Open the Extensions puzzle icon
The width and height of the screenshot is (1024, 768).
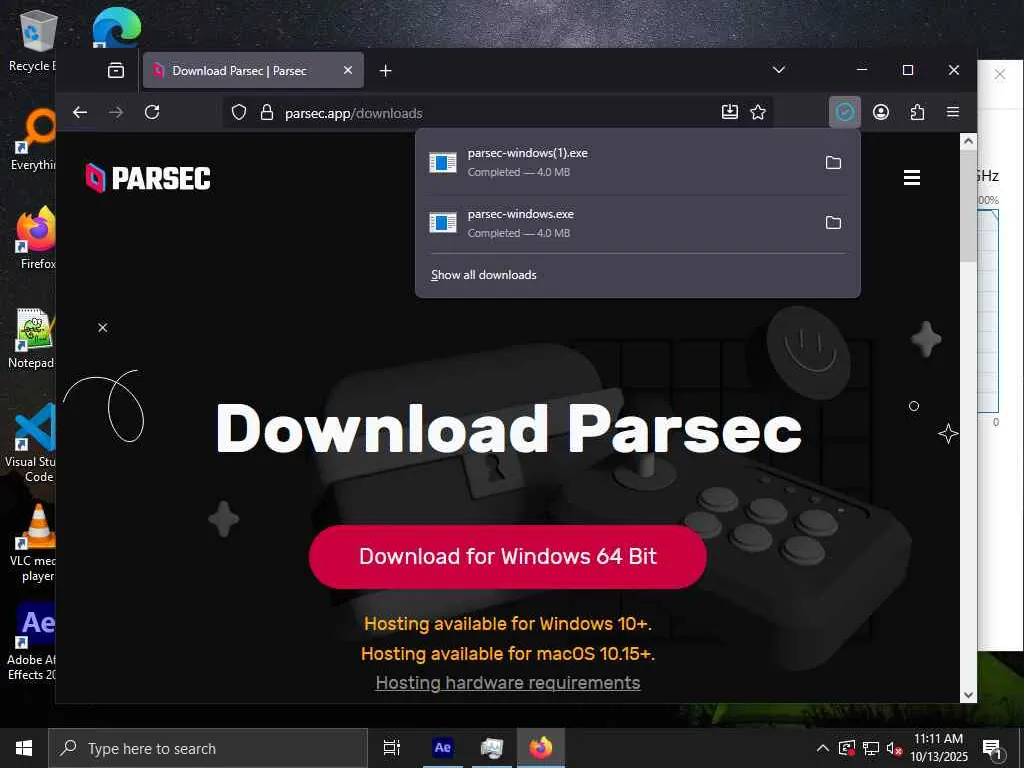(917, 112)
